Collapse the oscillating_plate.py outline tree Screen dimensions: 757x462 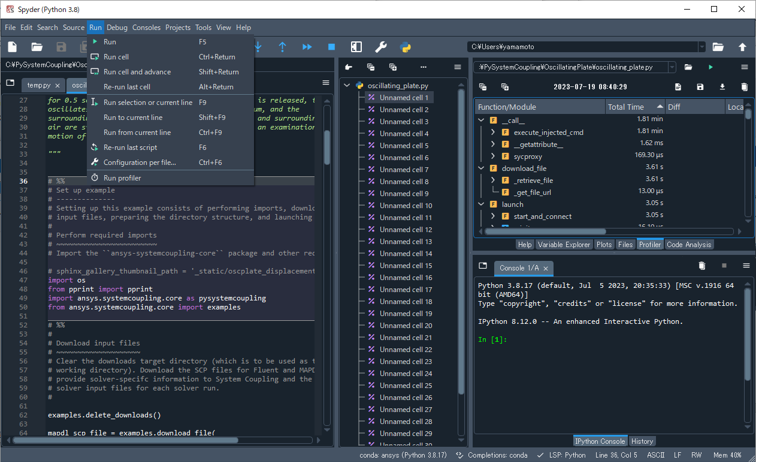coord(348,86)
